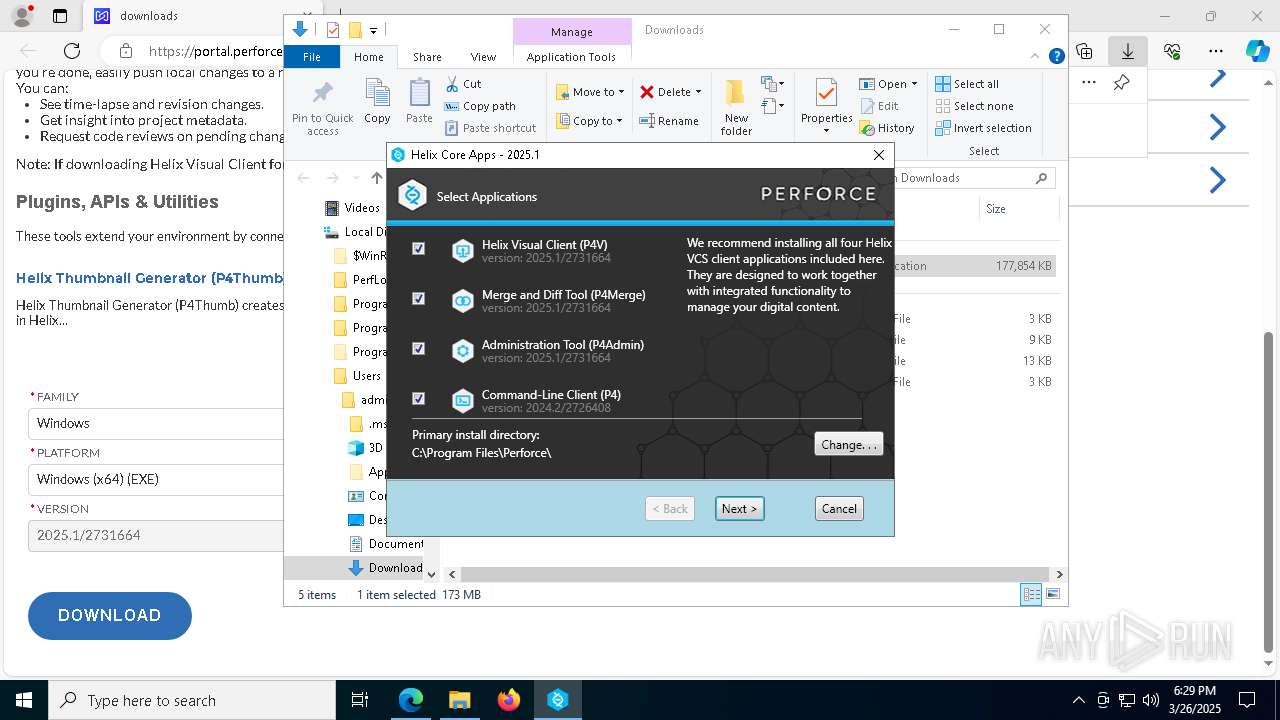Image resolution: width=1280 pixels, height=720 pixels.
Task: Click Select none in Explorer ribbon
Action: pos(974,106)
